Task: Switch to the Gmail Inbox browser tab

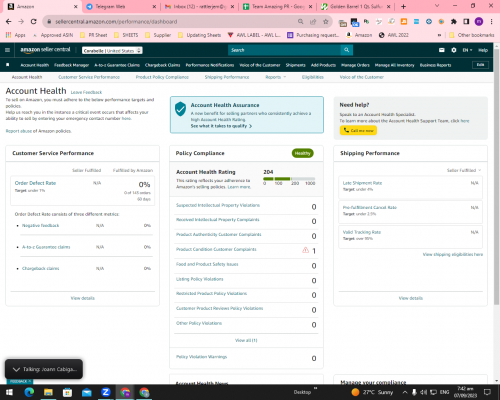Action: coord(200,6)
